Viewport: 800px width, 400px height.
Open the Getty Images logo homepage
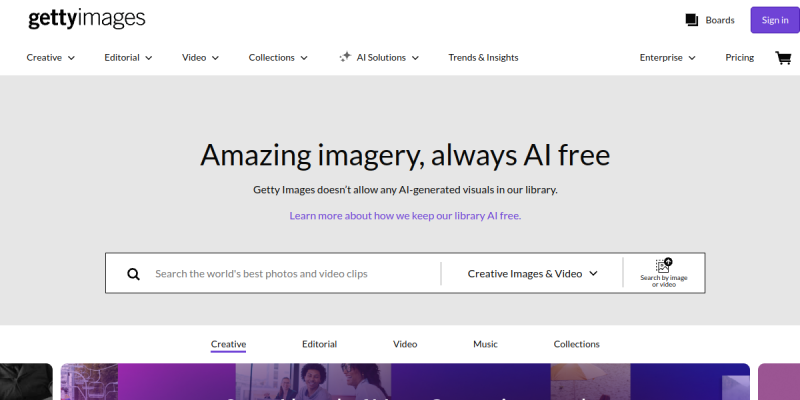click(x=87, y=19)
